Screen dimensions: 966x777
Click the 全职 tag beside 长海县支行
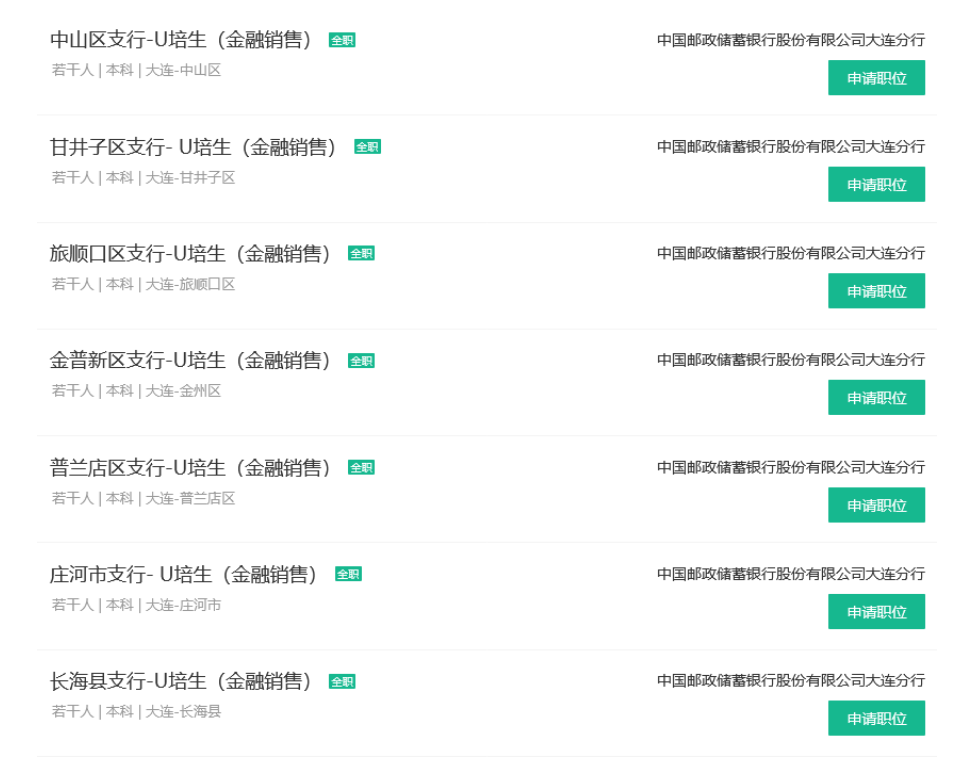click(x=342, y=682)
